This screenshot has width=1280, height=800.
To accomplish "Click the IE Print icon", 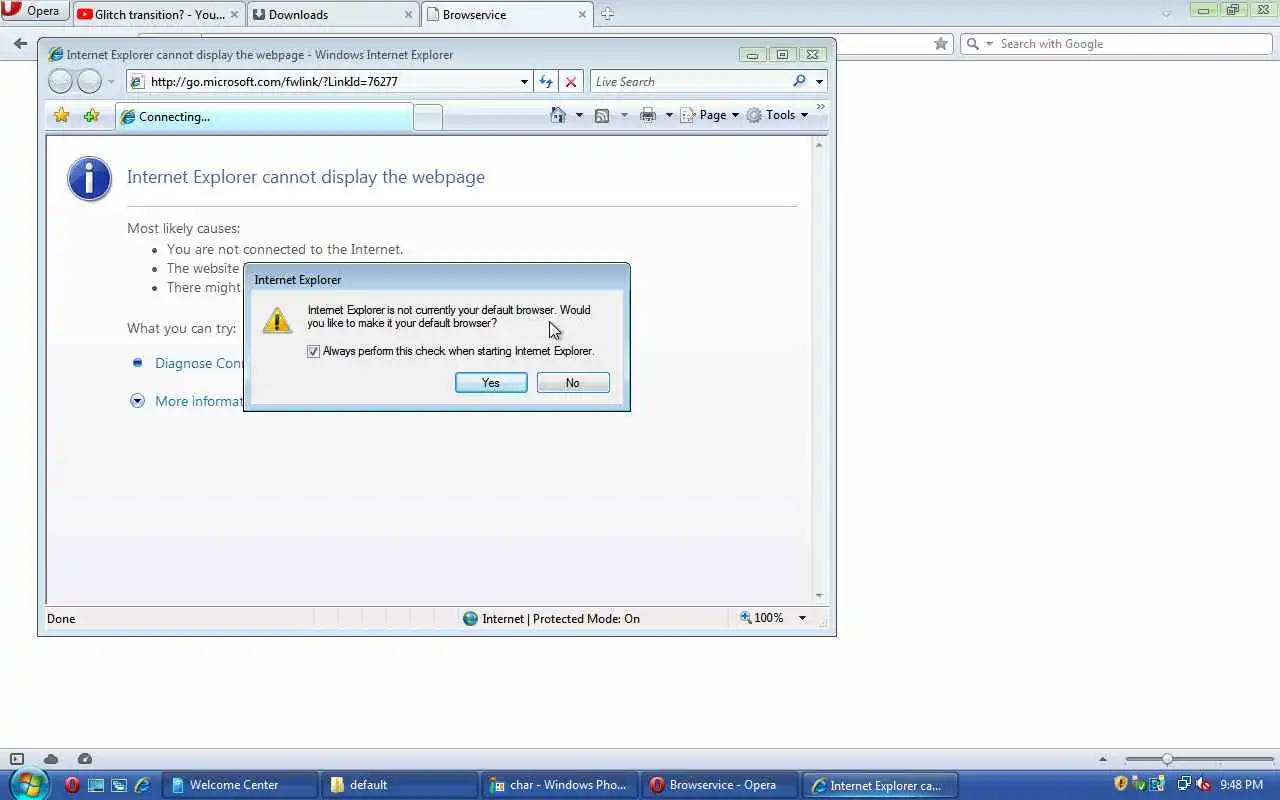I will [648, 115].
